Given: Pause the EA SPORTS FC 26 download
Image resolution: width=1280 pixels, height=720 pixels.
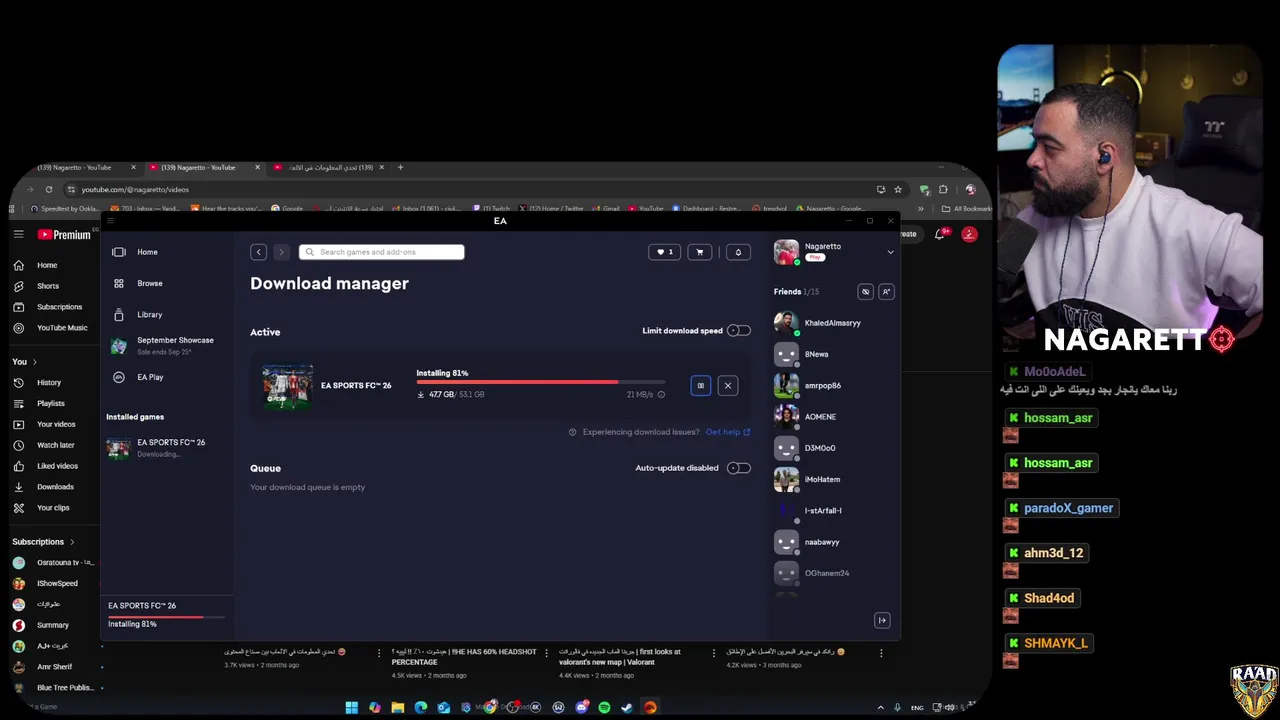Looking at the screenshot, I should point(700,385).
